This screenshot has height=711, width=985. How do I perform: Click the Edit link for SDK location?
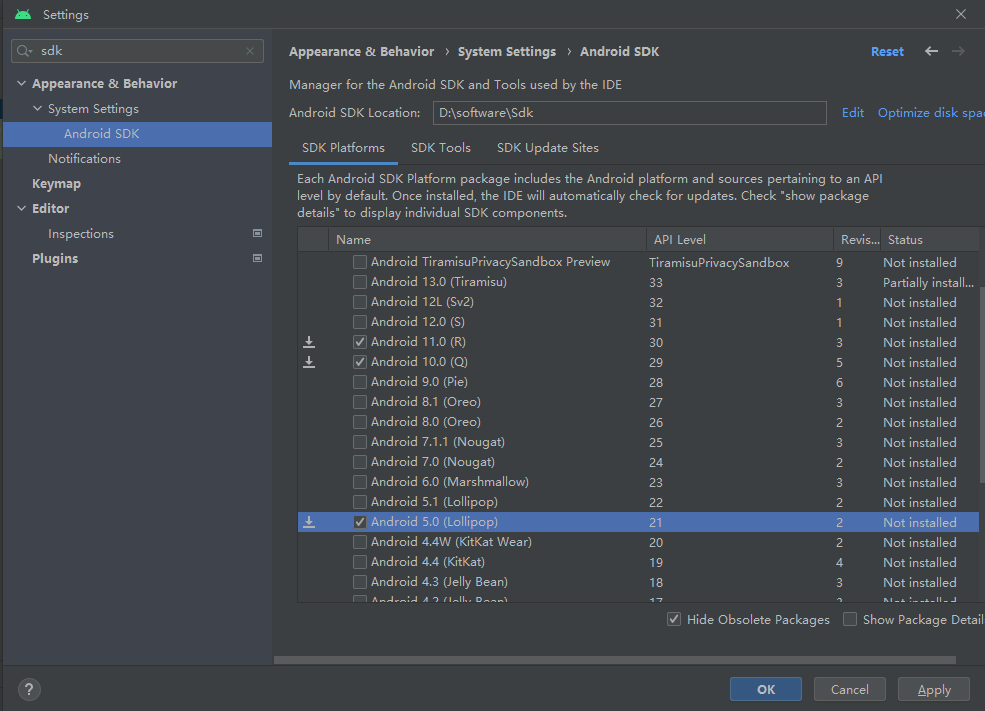click(852, 112)
